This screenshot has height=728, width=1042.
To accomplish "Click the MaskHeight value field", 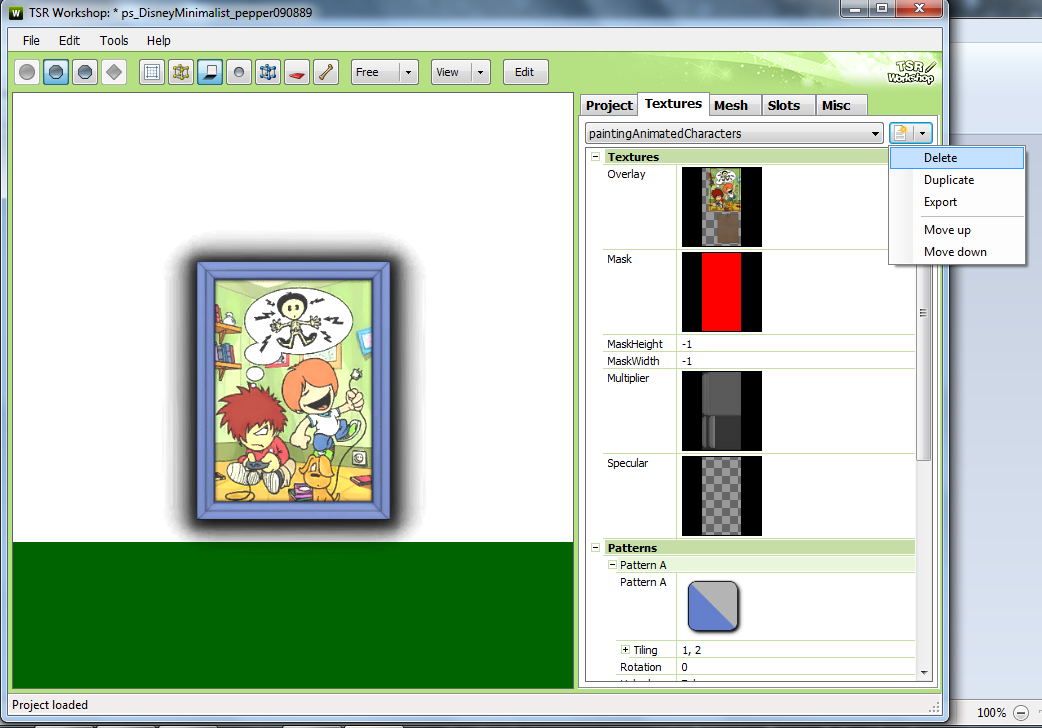I will click(x=796, y=344).
